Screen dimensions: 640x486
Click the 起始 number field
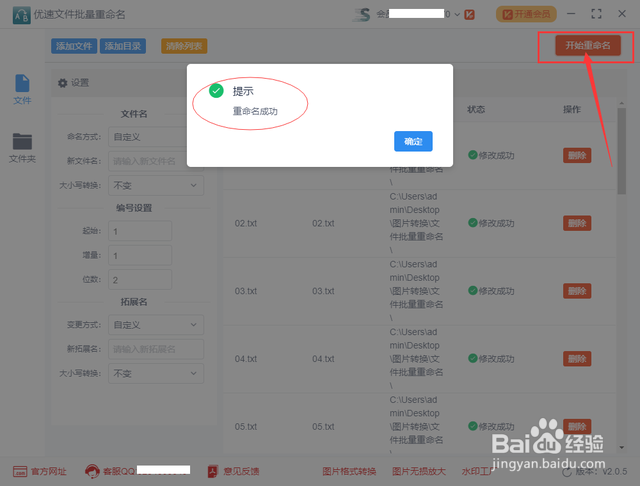pyautogui.click(x=140, y=231)
